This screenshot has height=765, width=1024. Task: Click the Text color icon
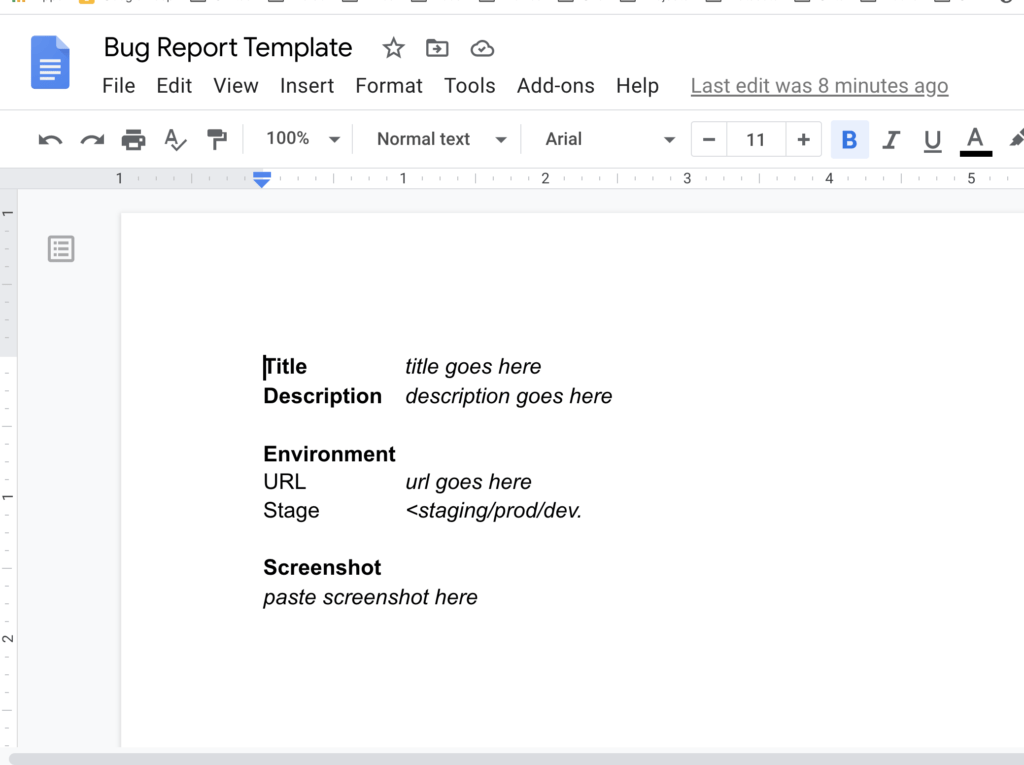975,139
